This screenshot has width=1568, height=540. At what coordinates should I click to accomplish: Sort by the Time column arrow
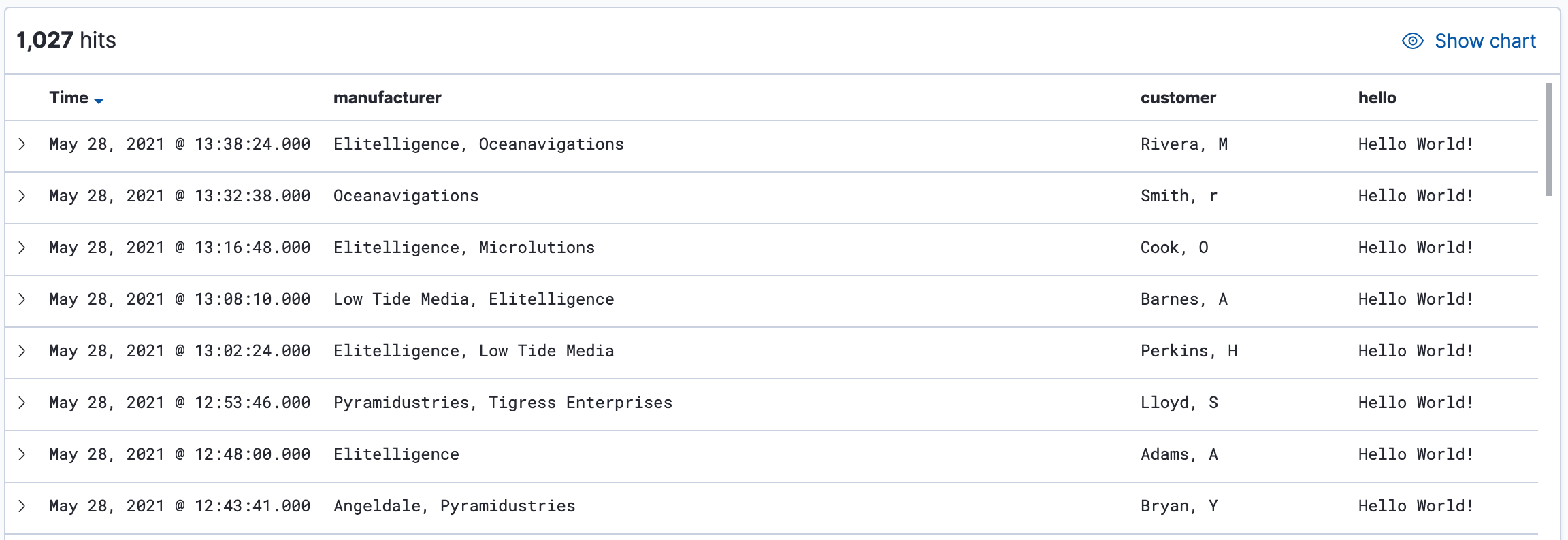[99, 101]
